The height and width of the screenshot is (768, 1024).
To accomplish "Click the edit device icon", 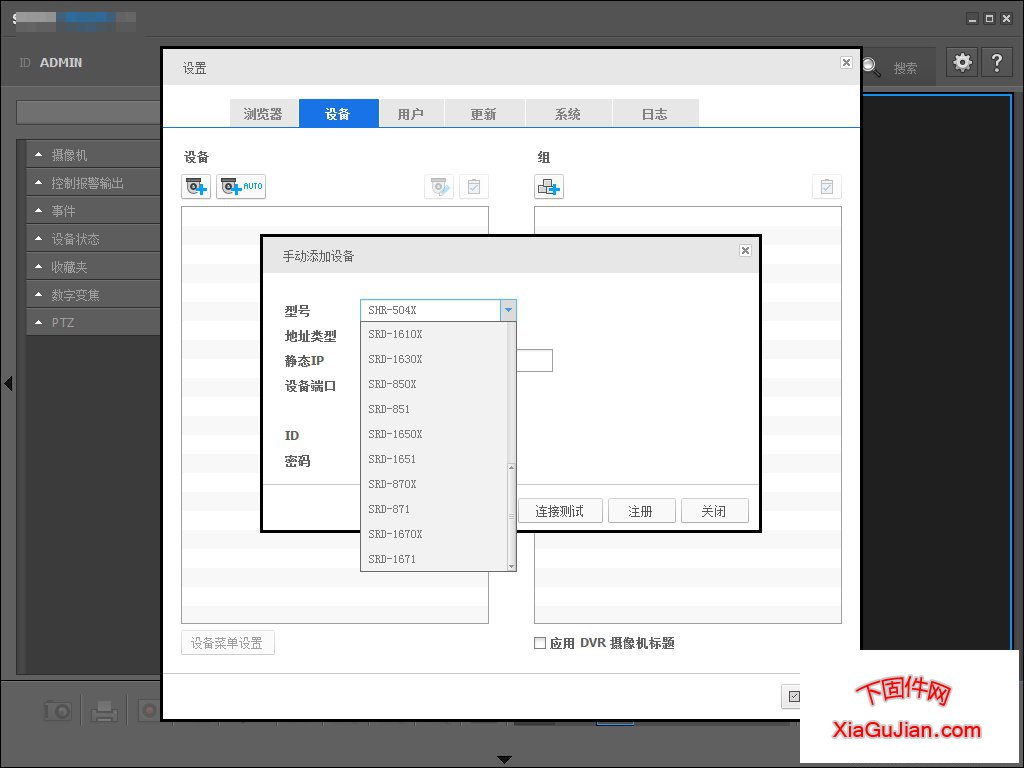I will coord(439,187).
